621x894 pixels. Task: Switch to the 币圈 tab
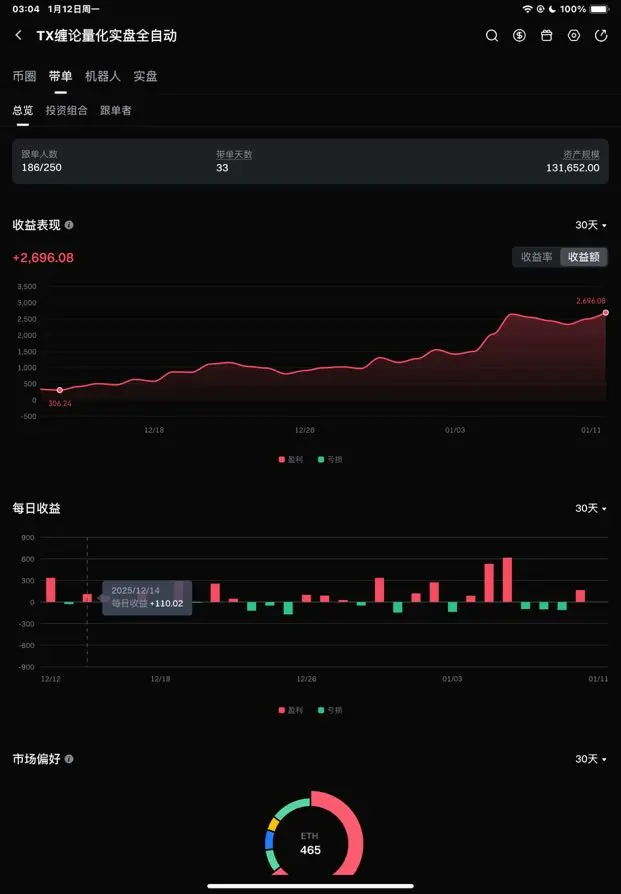tap(25, 76)
